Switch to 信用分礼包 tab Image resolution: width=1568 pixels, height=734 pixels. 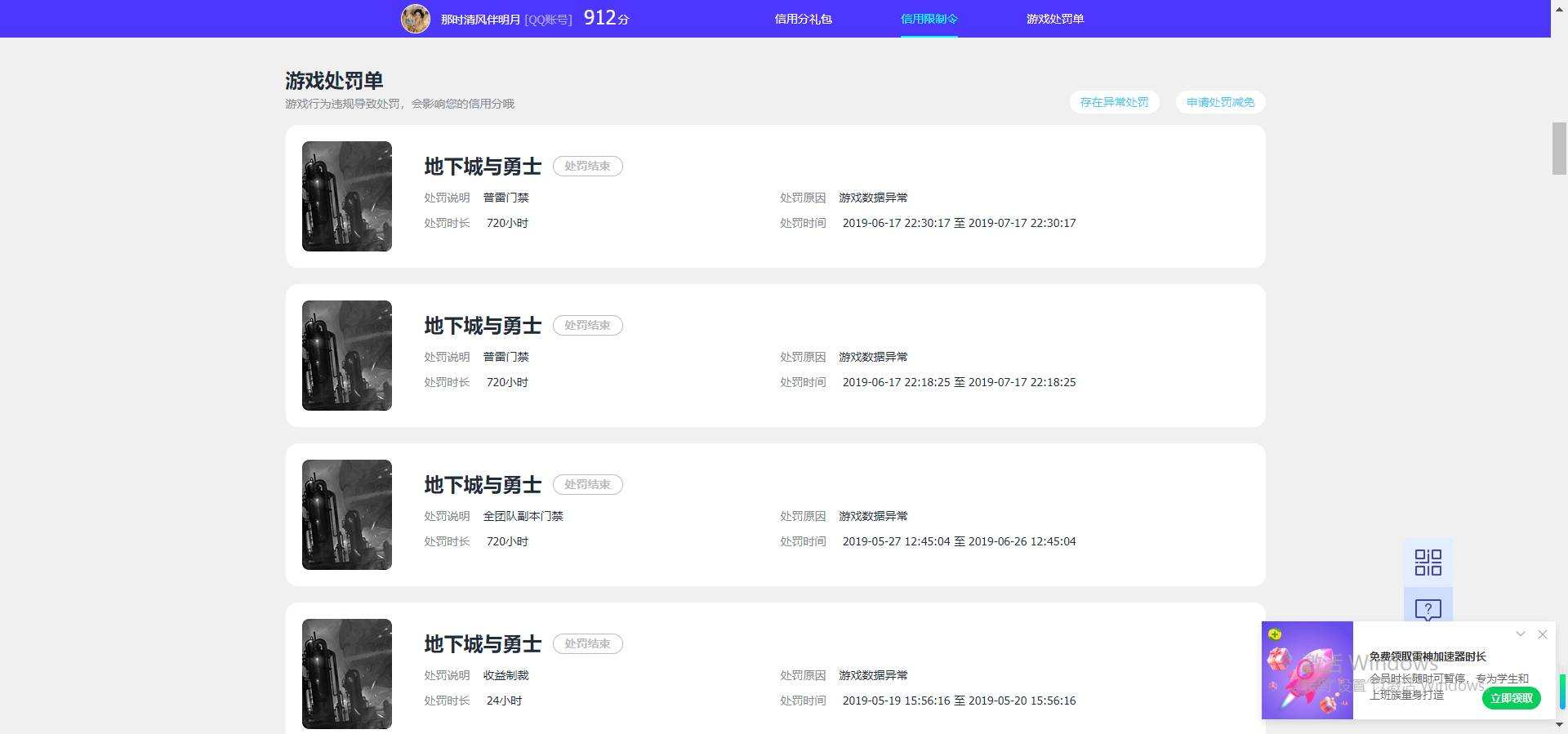[x=803, y=19]
